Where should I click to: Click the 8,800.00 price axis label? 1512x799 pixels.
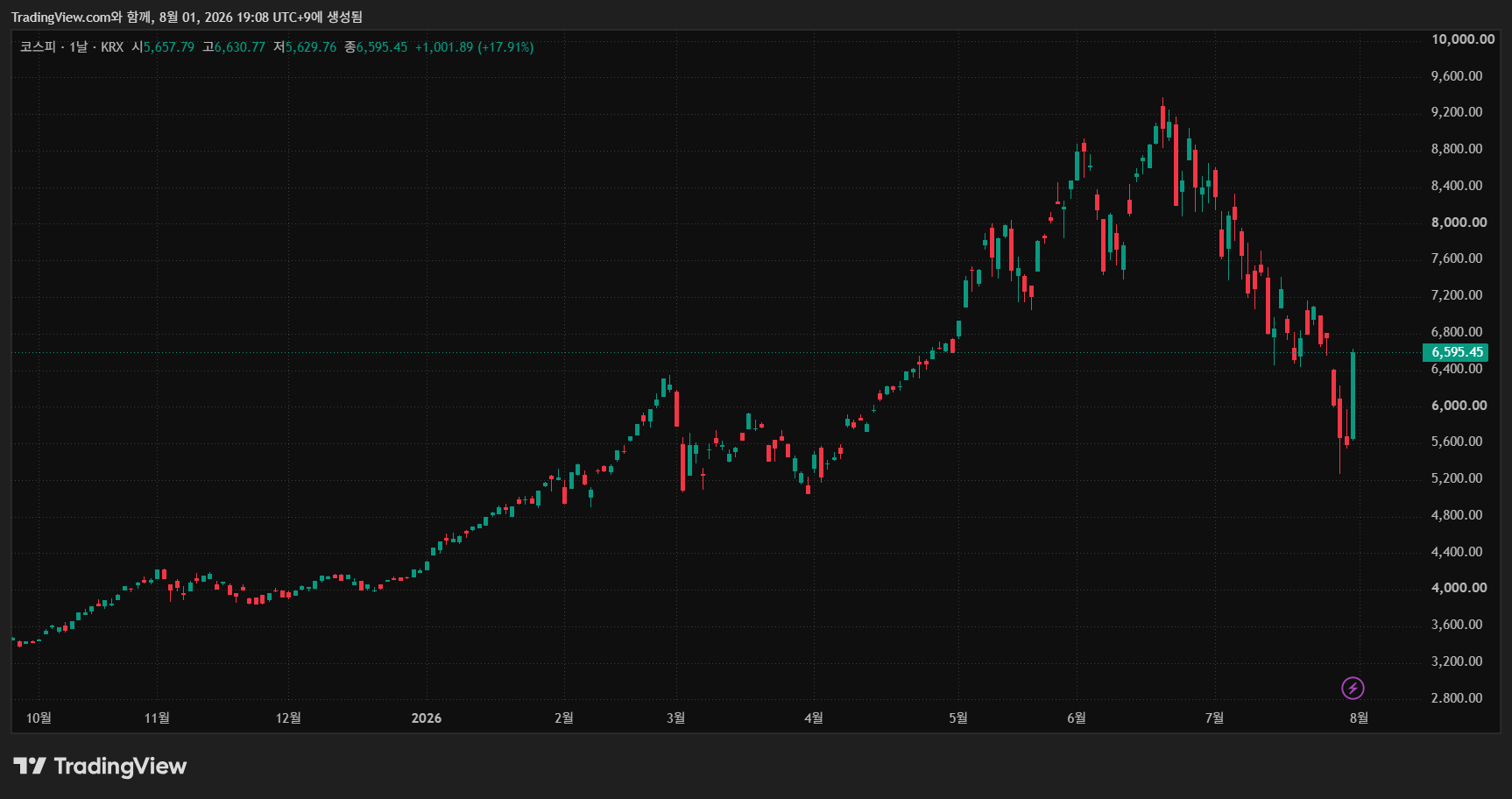click(x=1457, y=149)
